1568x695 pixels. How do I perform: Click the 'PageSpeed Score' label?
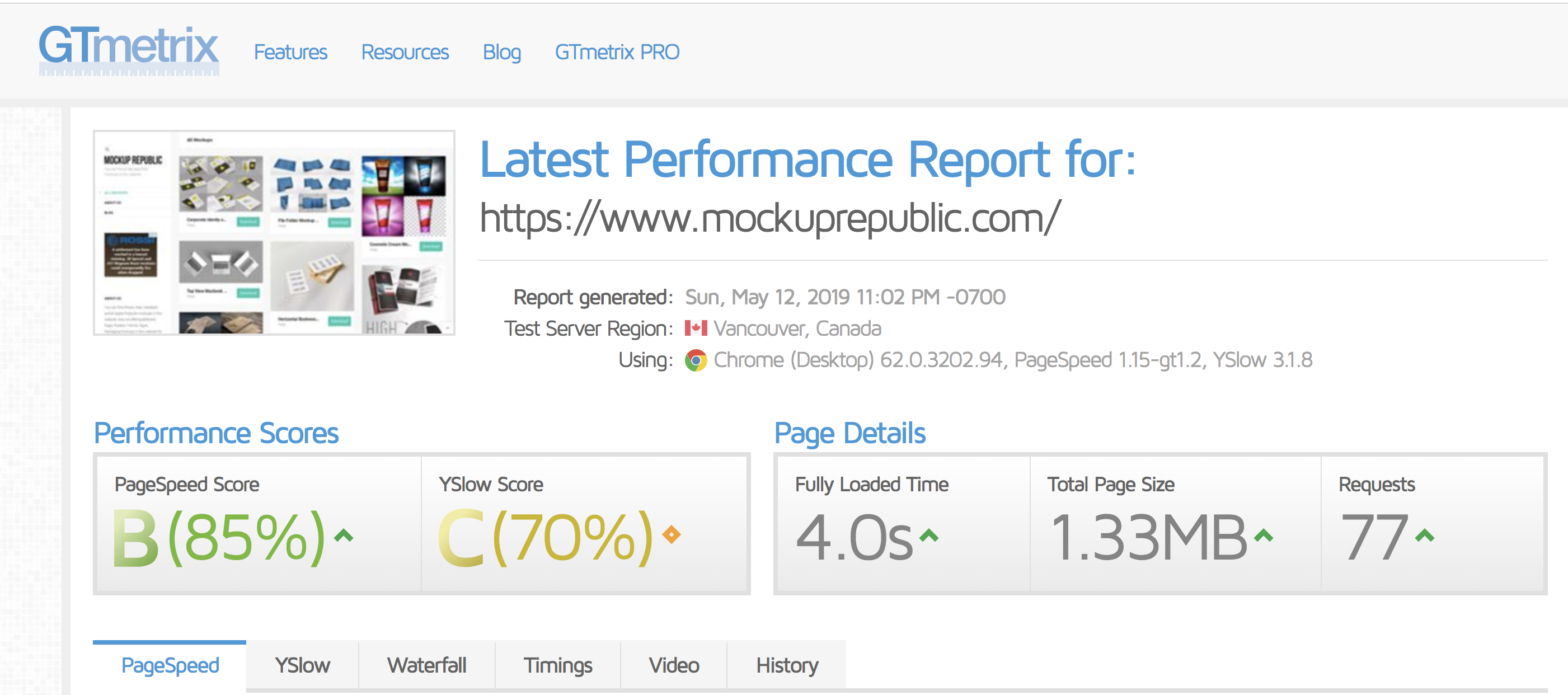(x=187, y=485)
